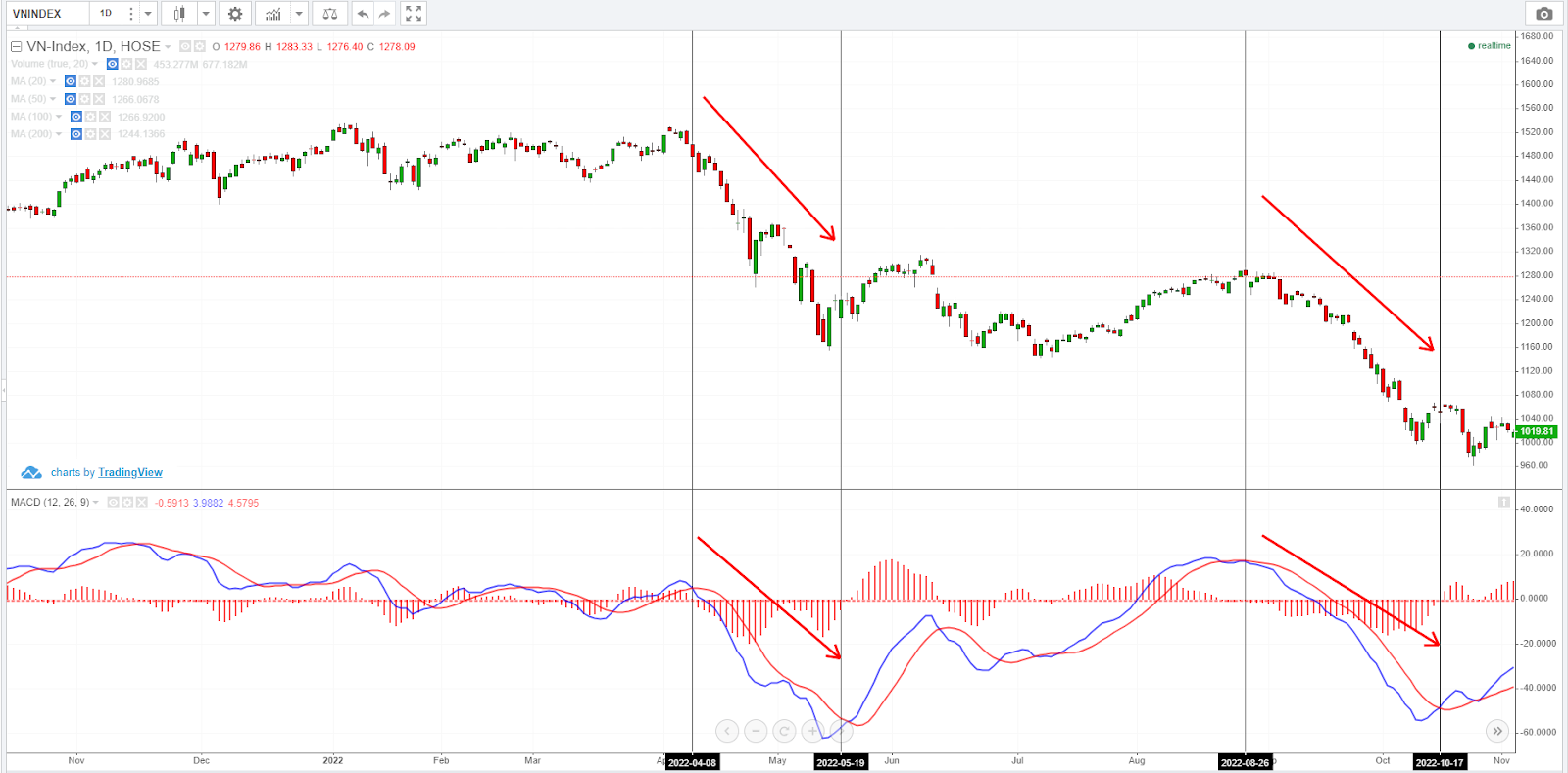This screenshot has height=773, width=1568.
Task: Remove the Volume indicator
Action: (141, 64)
